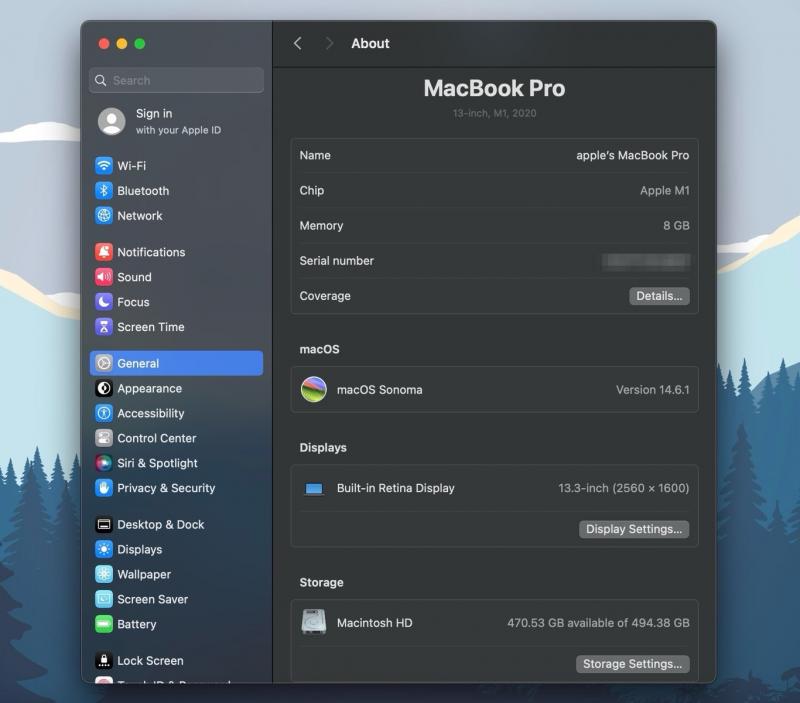800x703 pixels.
Task: Open coverage Details button
Action: tap(659, 296)
